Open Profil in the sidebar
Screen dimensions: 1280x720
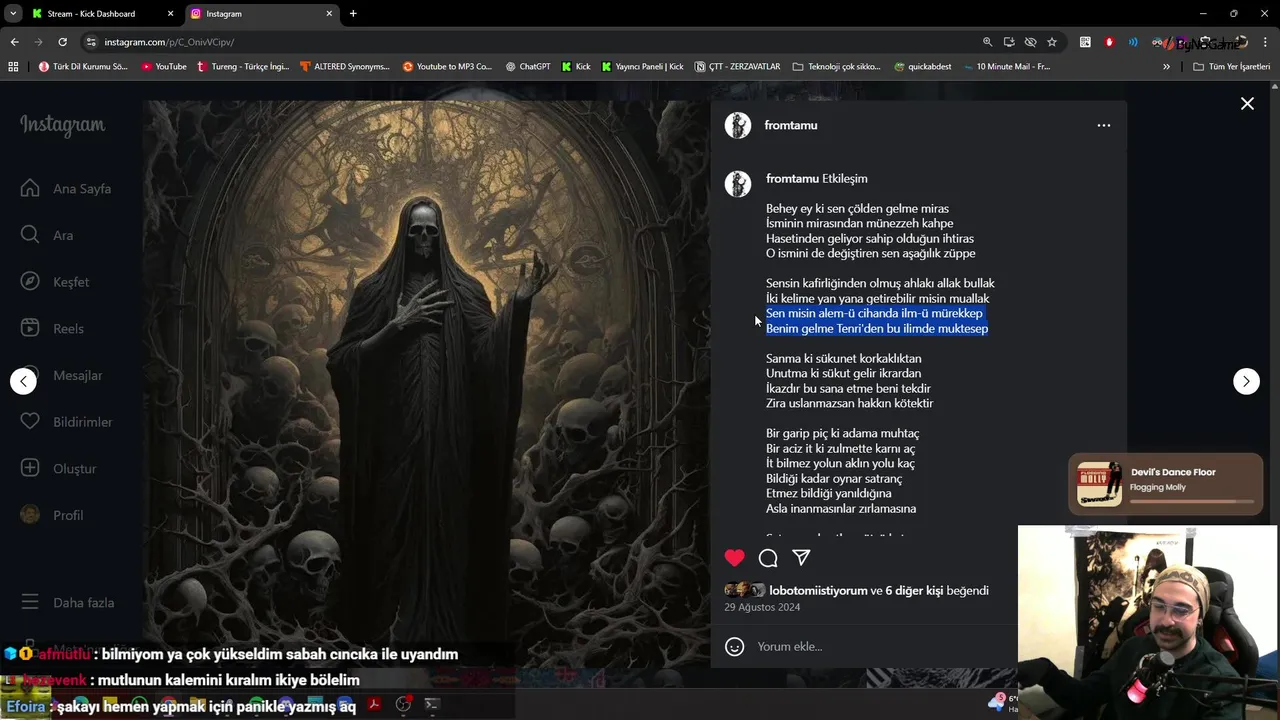pos(52,515)
